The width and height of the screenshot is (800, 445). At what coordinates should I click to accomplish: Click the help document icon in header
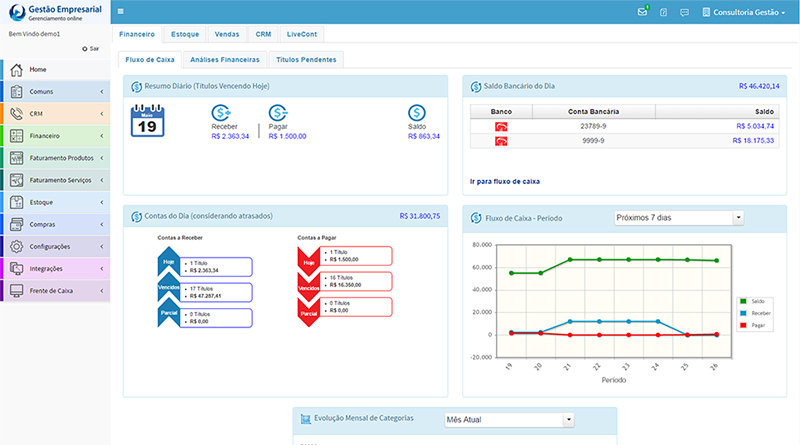coord(663,12)
